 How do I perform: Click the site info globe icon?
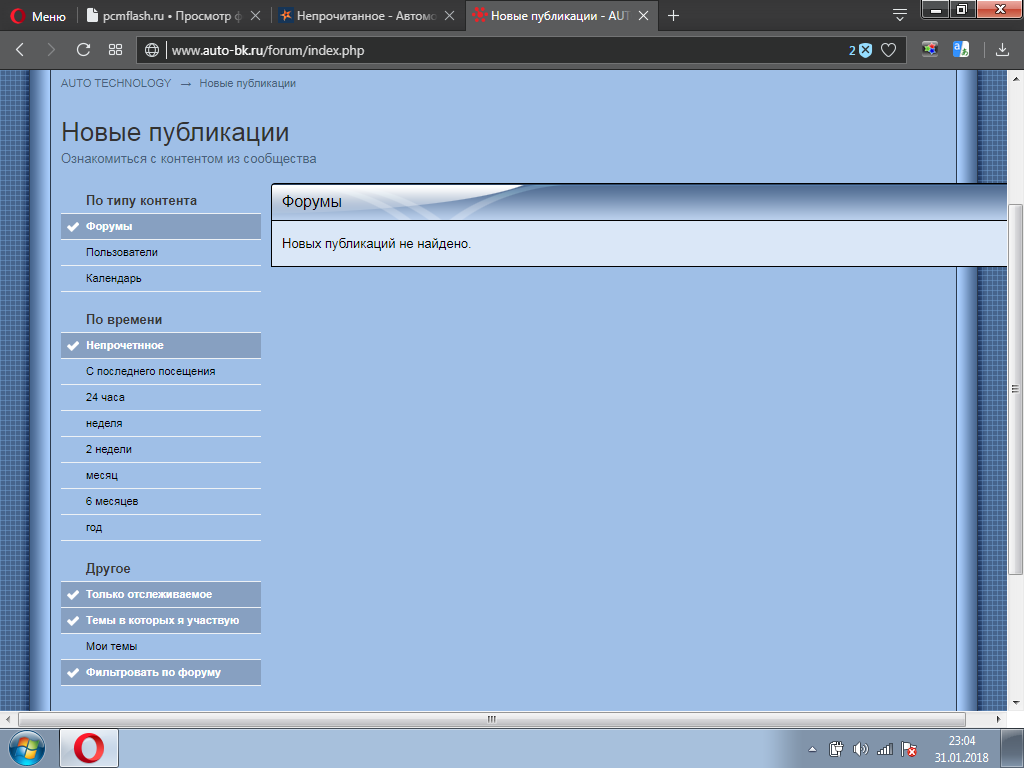[x=152, y=50]
